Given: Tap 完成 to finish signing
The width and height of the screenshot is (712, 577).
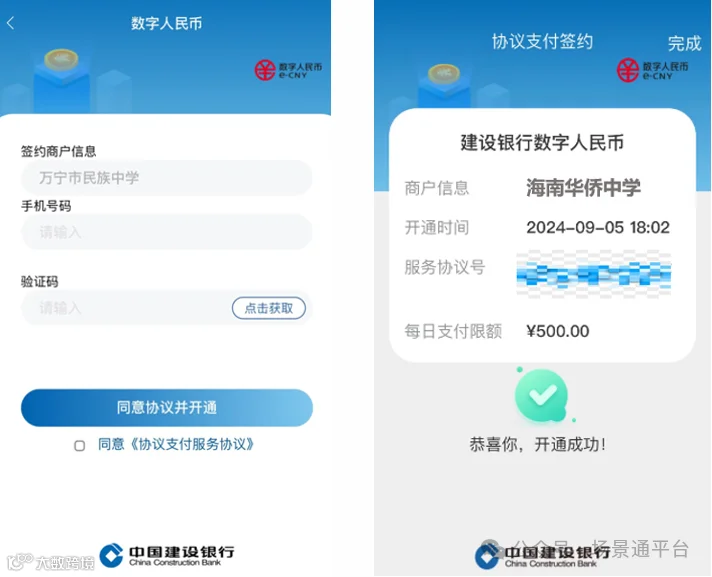Looking at the screenshot, I should pyautogui.click(x=684, y=43).
